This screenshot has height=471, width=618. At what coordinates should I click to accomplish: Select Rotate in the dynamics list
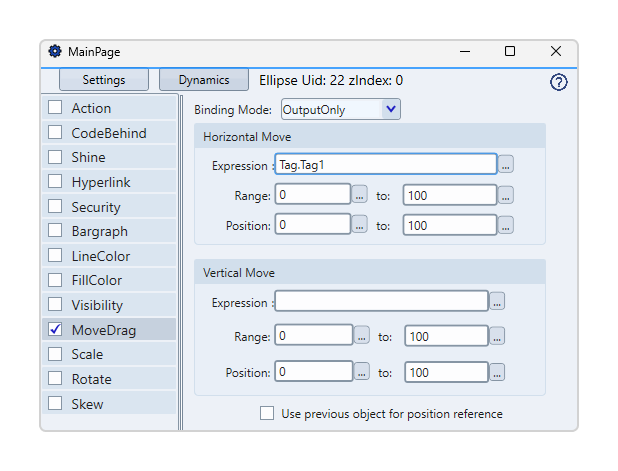click(x=91, y=379)
